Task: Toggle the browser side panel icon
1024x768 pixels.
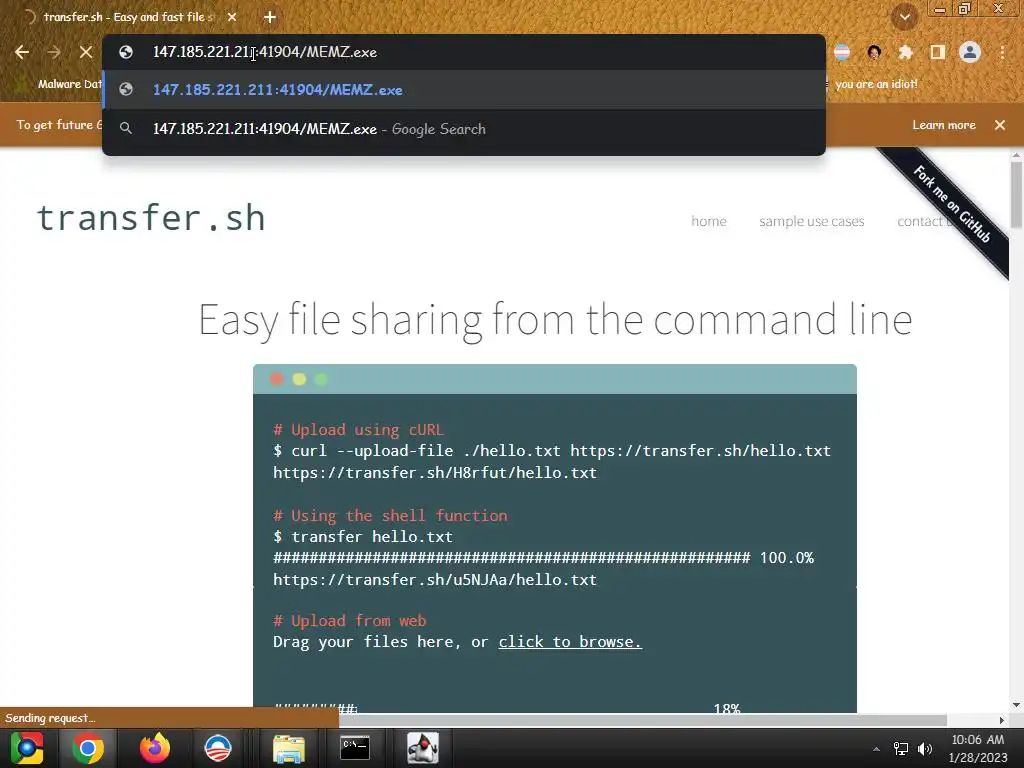Action: click(x=938, y=52)
